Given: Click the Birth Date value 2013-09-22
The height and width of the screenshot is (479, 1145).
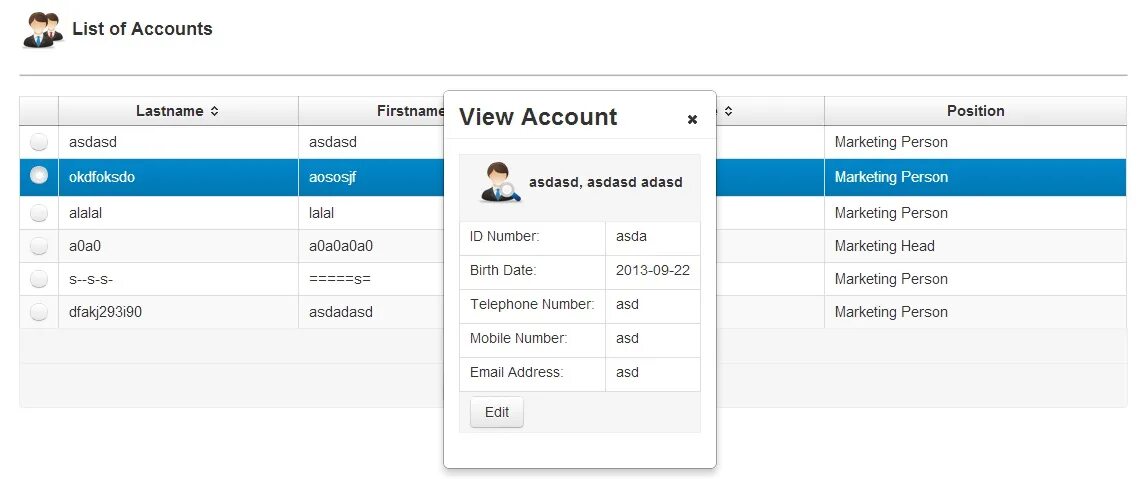Looking at the screenshot, I should click(x=653, y=271).
